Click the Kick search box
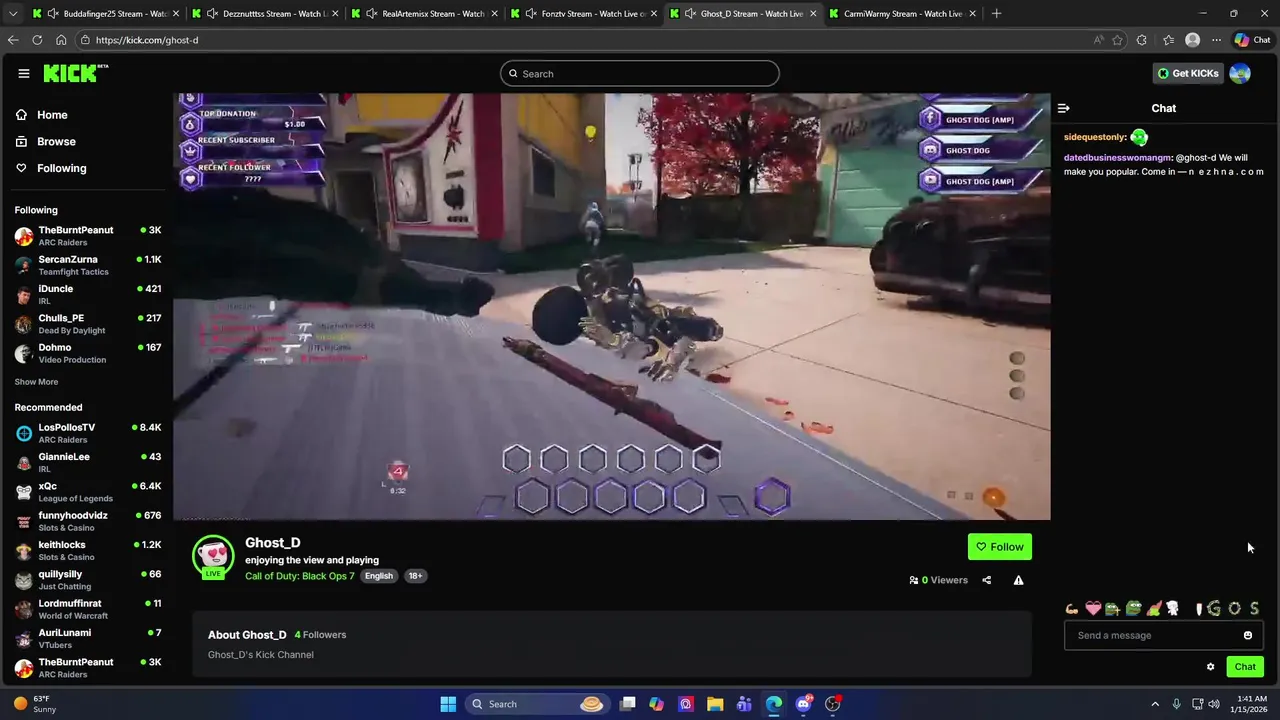The width and height of the screenshot is (1280, 720). (640, 73)
